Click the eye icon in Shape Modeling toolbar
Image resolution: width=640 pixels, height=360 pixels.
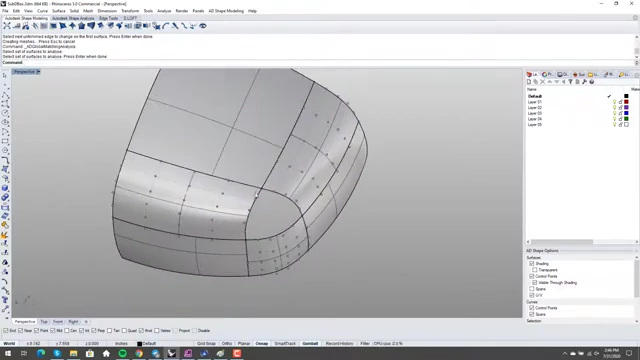tap(203, 26)
